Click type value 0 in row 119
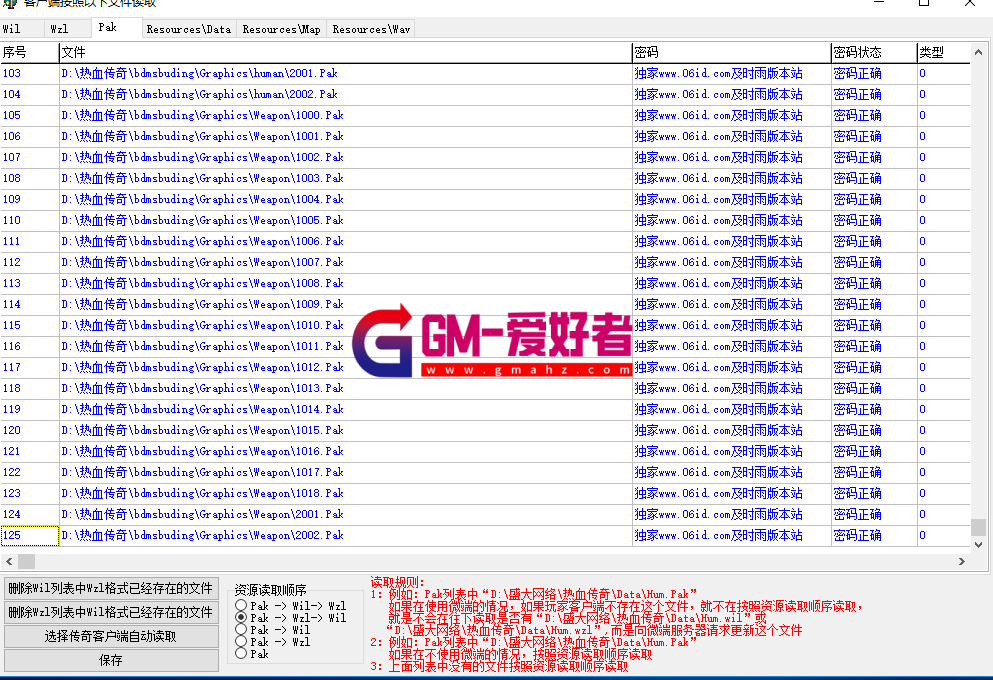Image resolution: width=993 pixels, height=680 pixels. [943, 409]
